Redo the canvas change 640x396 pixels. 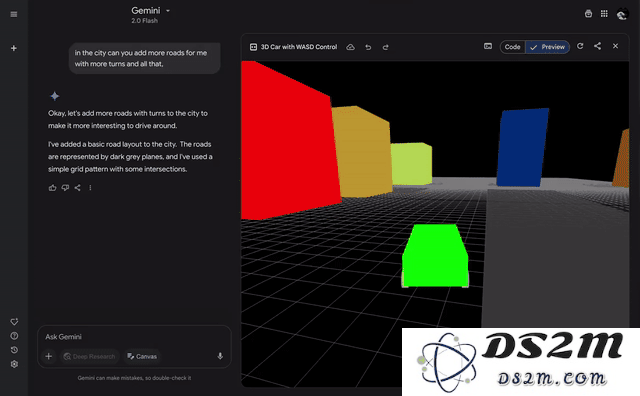pyautogui.click(x=385, y=47)
